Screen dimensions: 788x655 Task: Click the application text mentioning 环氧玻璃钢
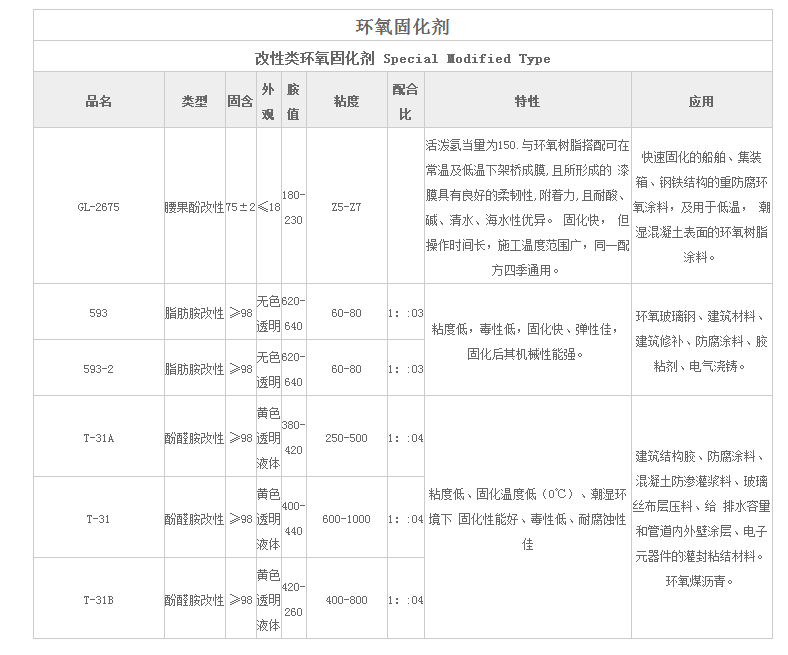point(701,341)
